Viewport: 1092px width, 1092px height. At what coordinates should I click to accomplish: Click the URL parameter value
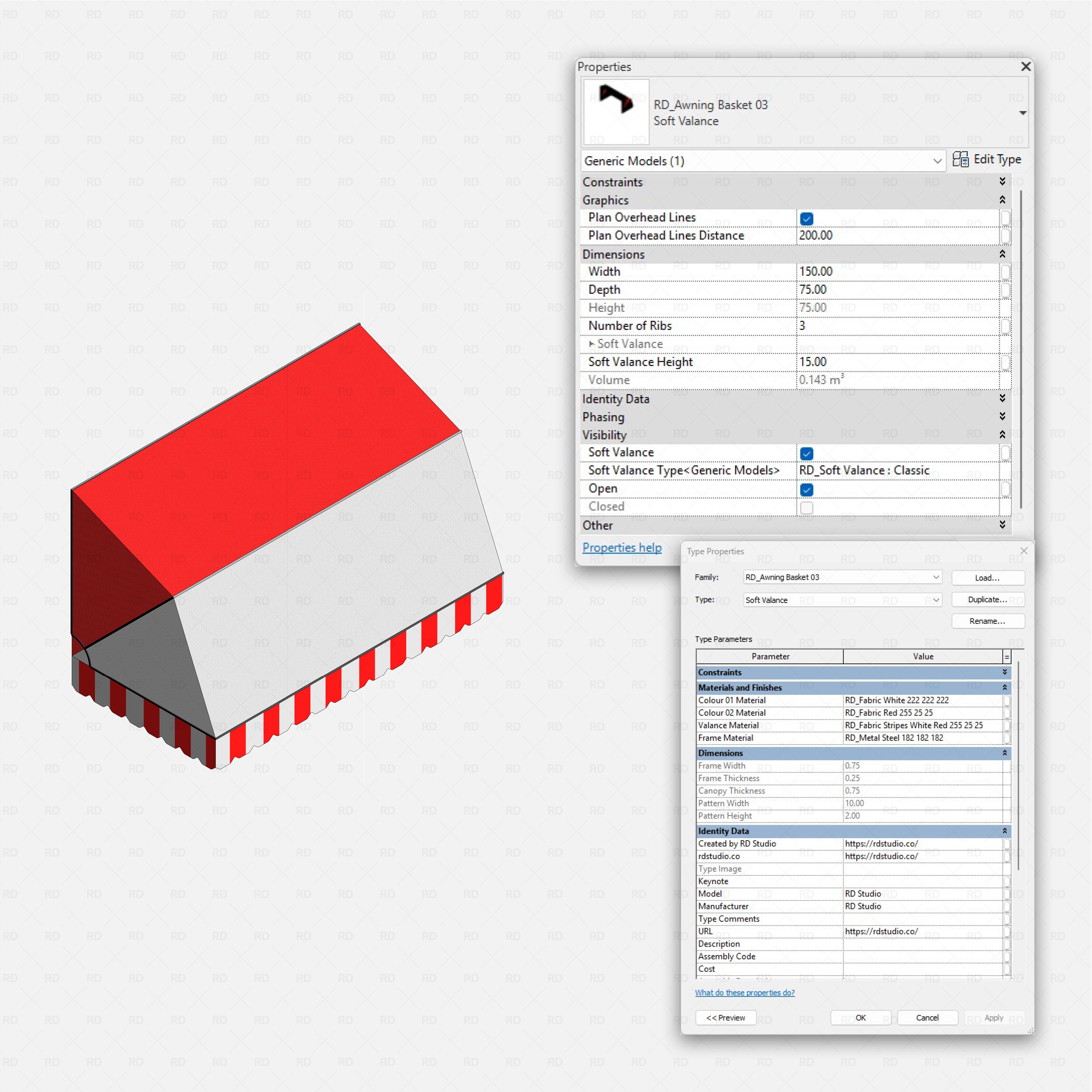point(922,931)
